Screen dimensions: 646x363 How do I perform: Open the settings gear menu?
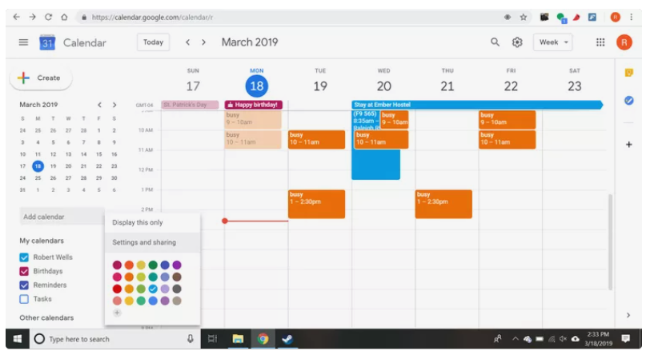[x=517, y=42]
